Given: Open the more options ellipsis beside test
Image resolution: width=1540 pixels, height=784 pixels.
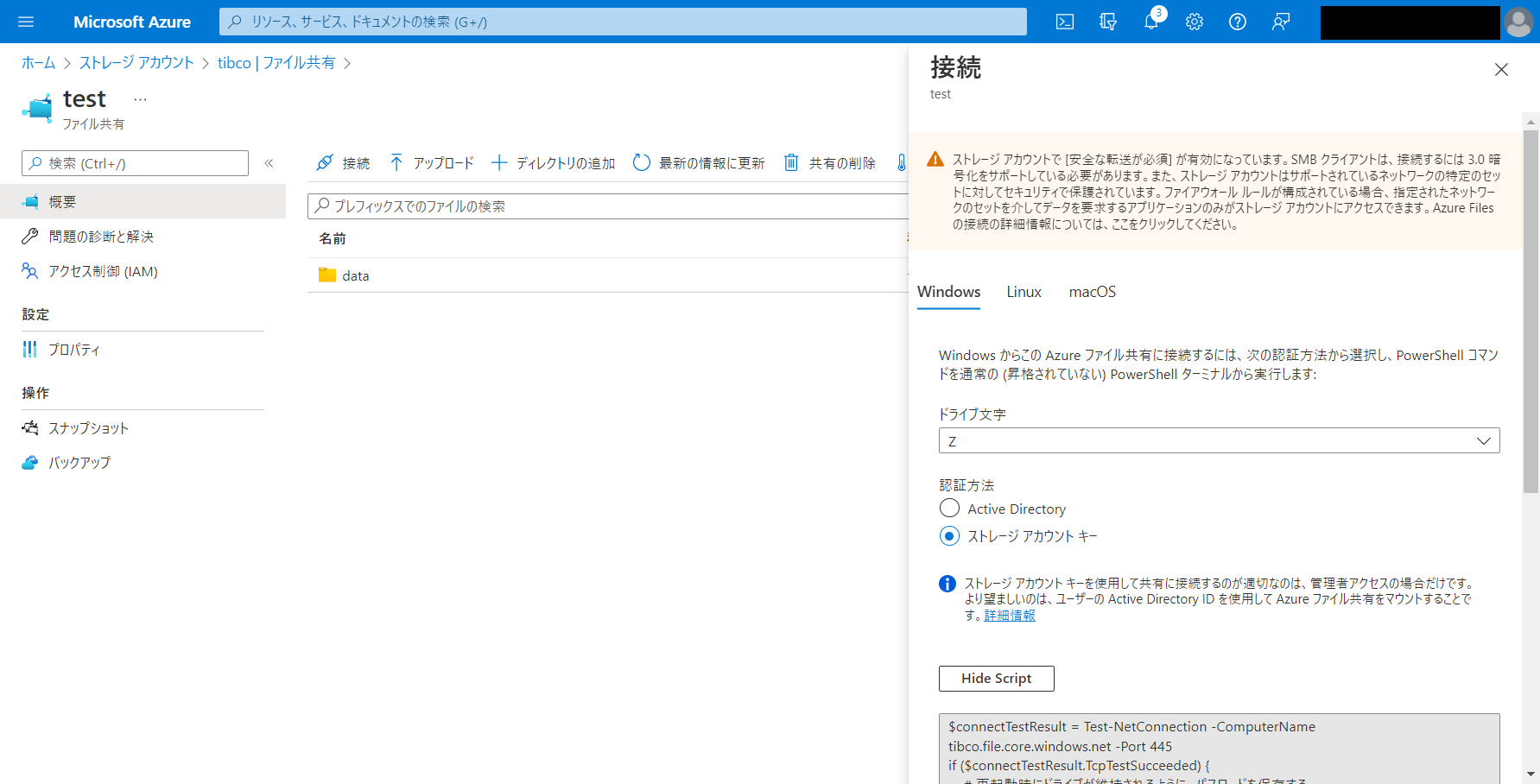Looking at the screenshot, I should coord(141,100).
